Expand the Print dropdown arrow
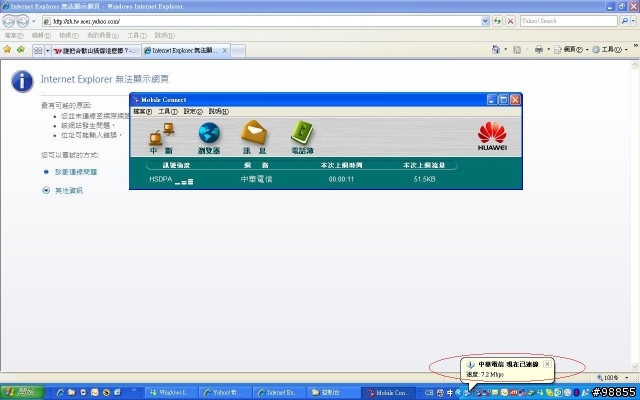Viewport: 640px width, 400px height. pos(548,50)
